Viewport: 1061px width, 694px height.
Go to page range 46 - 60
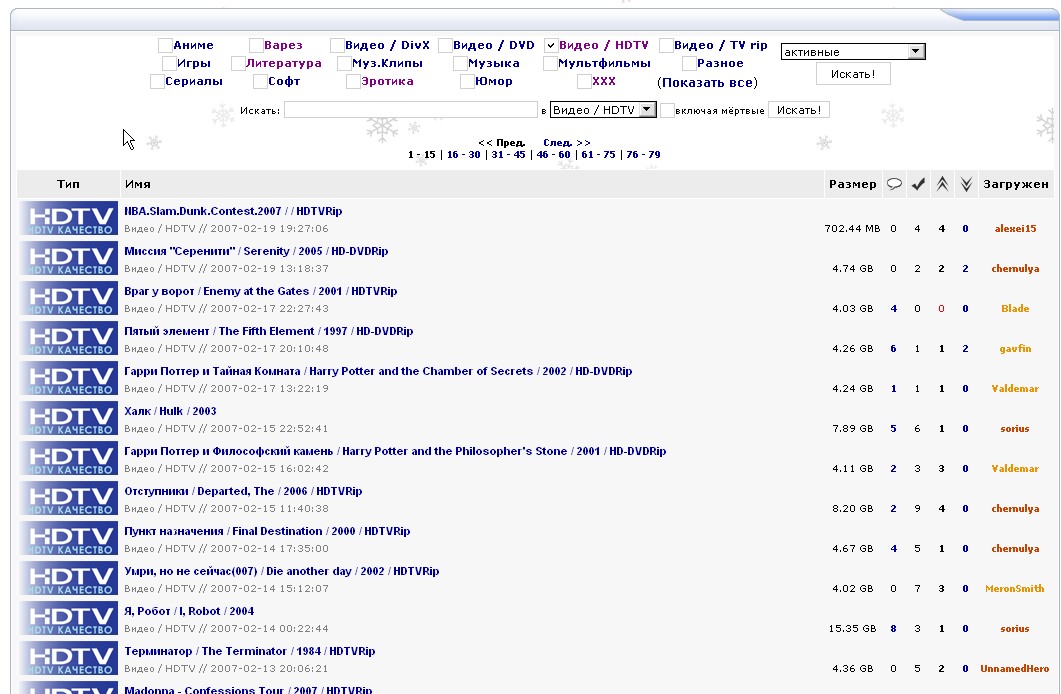click(x=554, y=155)
